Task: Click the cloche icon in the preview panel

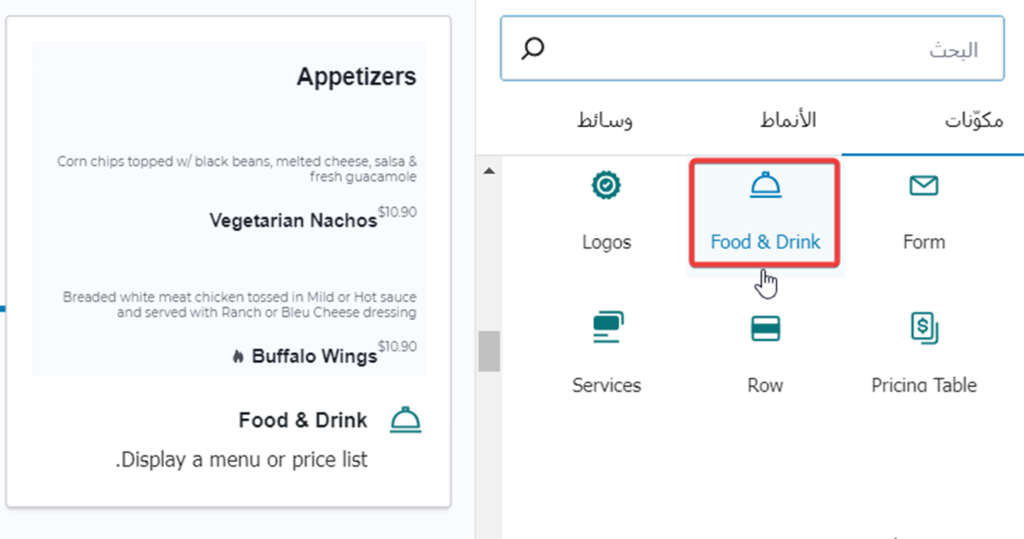Action: click(x=404, y=420)
